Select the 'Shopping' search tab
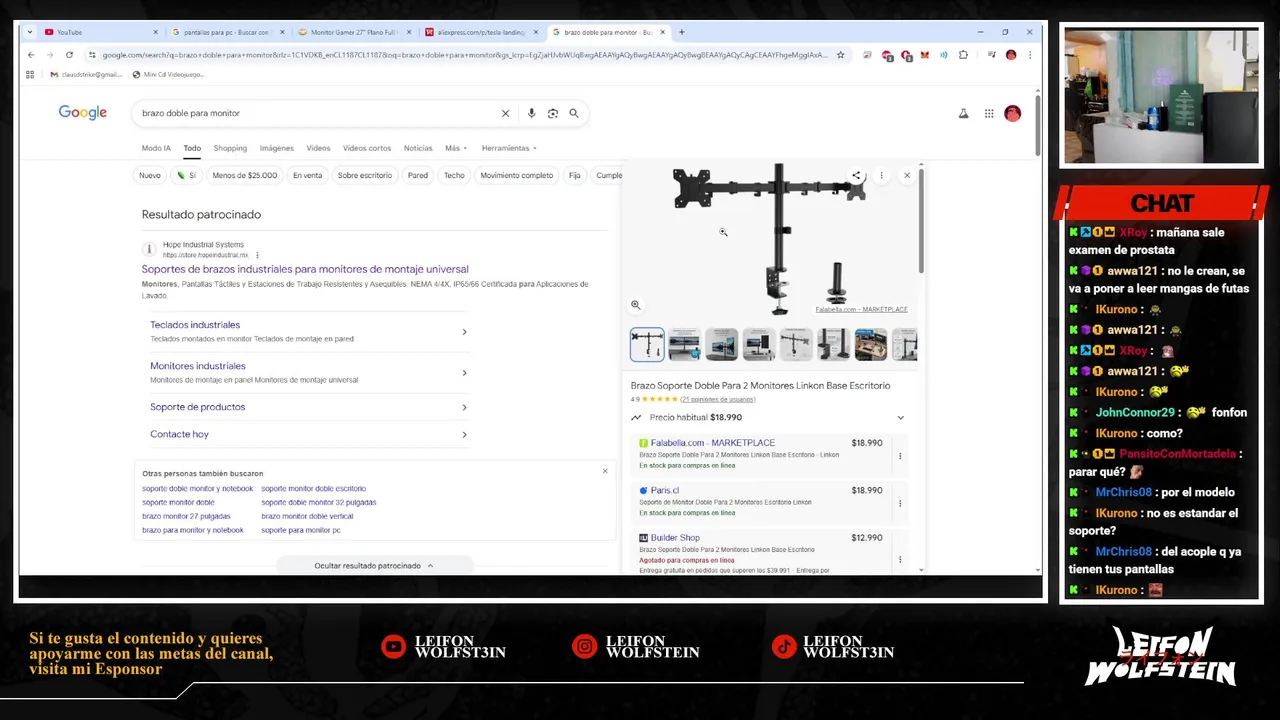Image resolution: width=1280 pixels, height=720 pixels. pos(230,148)
